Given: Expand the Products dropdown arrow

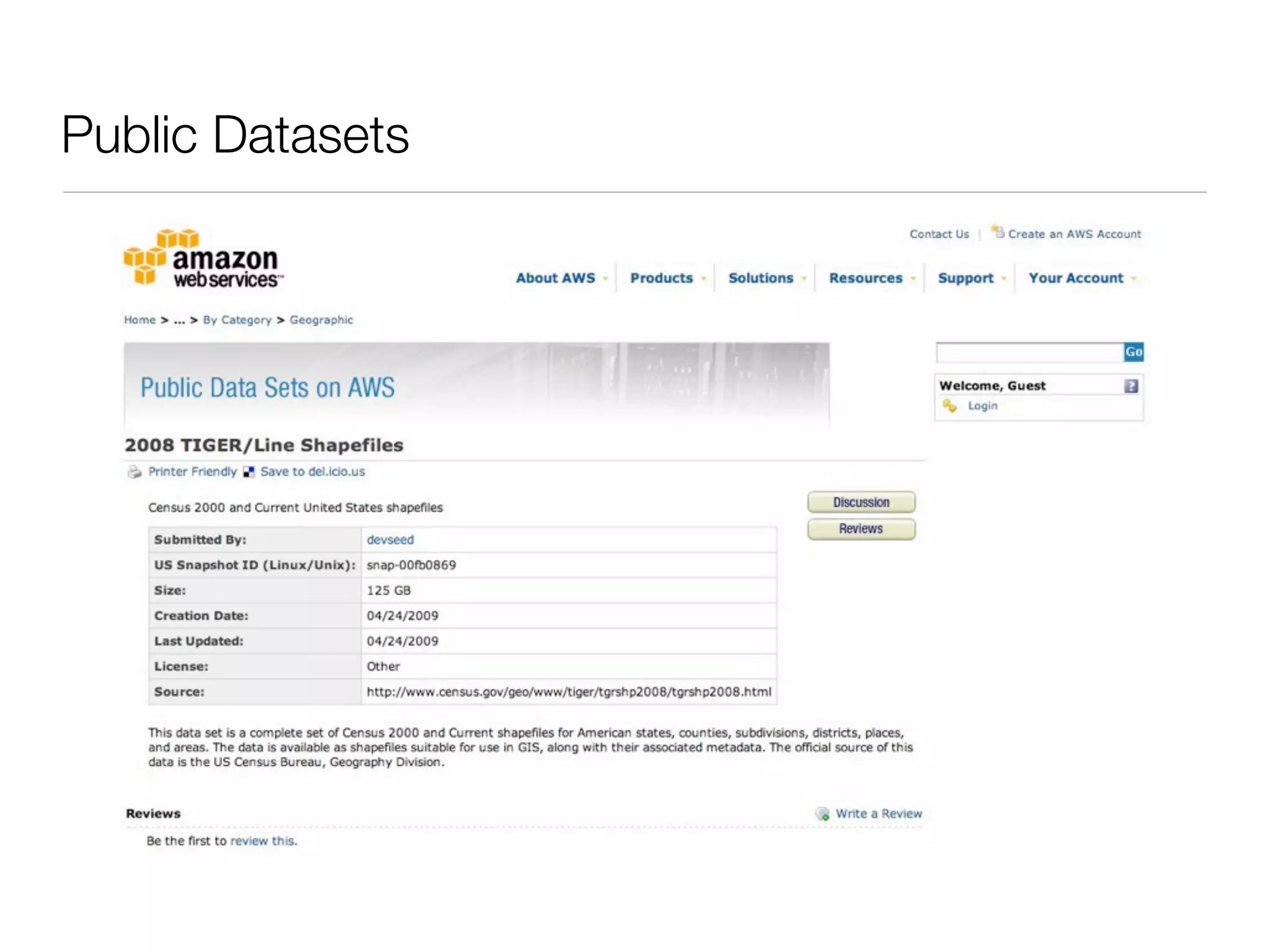Looking at the screenshot, I should click(703, 279).
